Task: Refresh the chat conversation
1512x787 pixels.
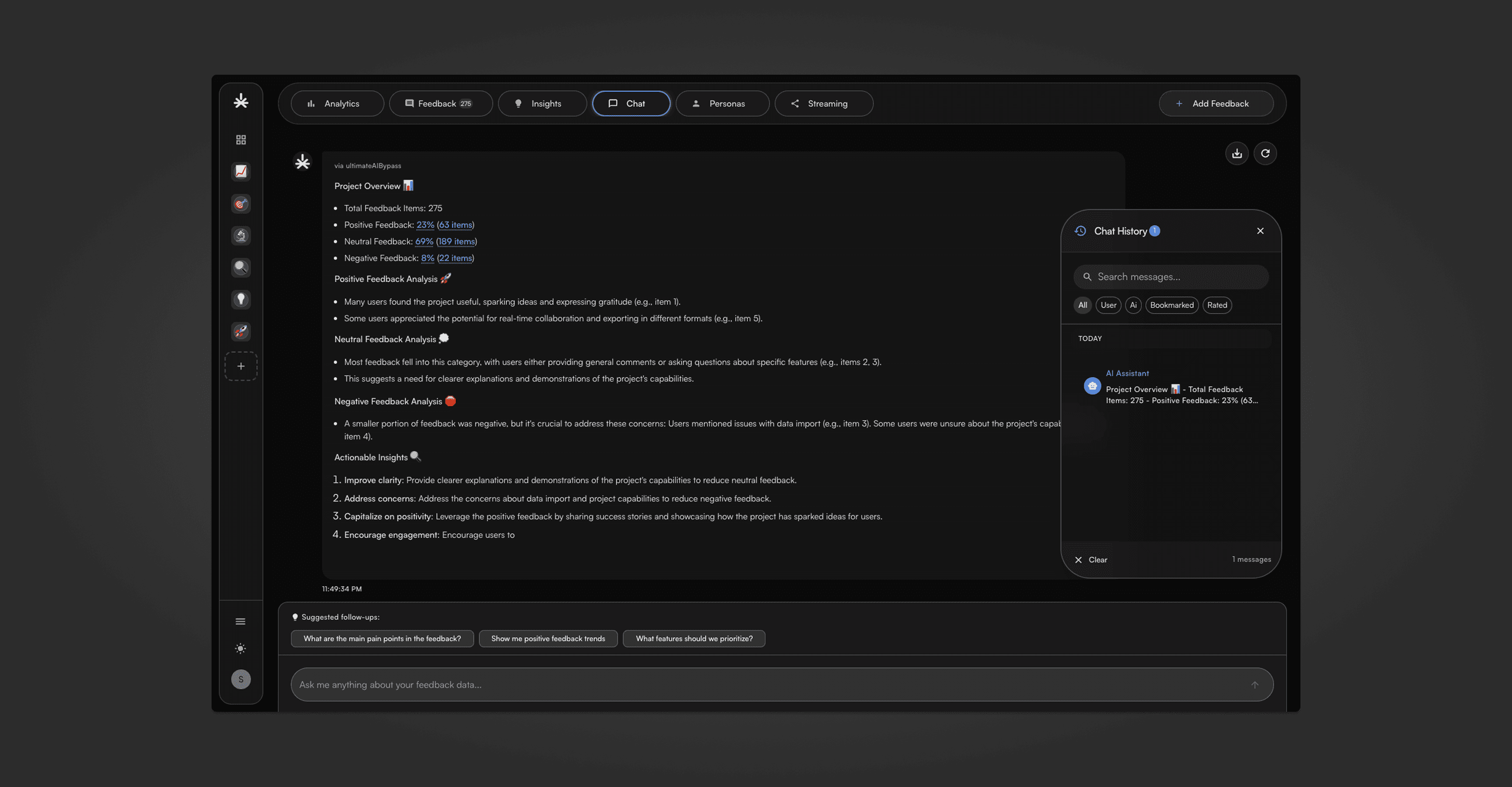Action: pos(1265,153)
